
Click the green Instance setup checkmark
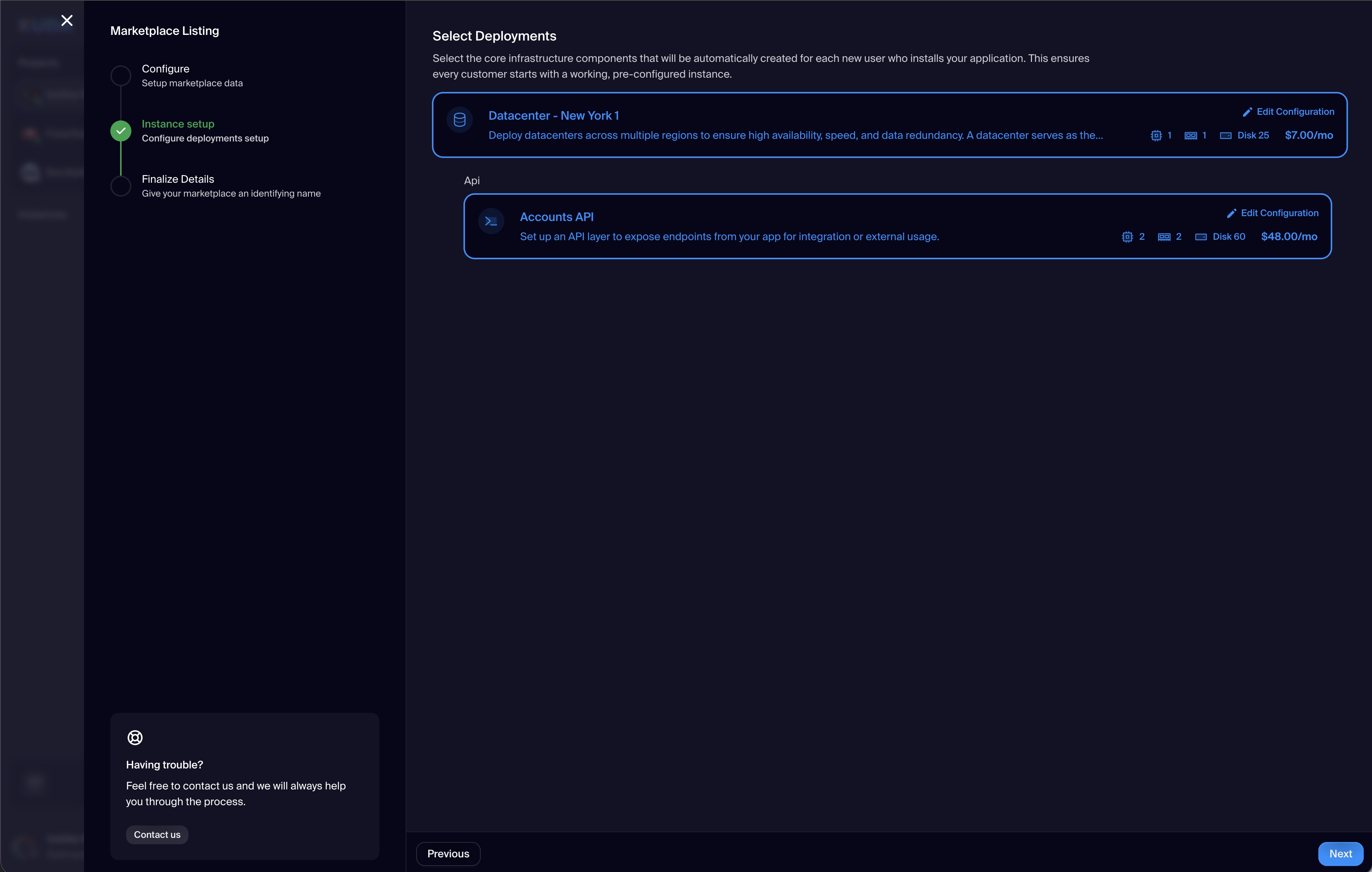pos(121,131)
